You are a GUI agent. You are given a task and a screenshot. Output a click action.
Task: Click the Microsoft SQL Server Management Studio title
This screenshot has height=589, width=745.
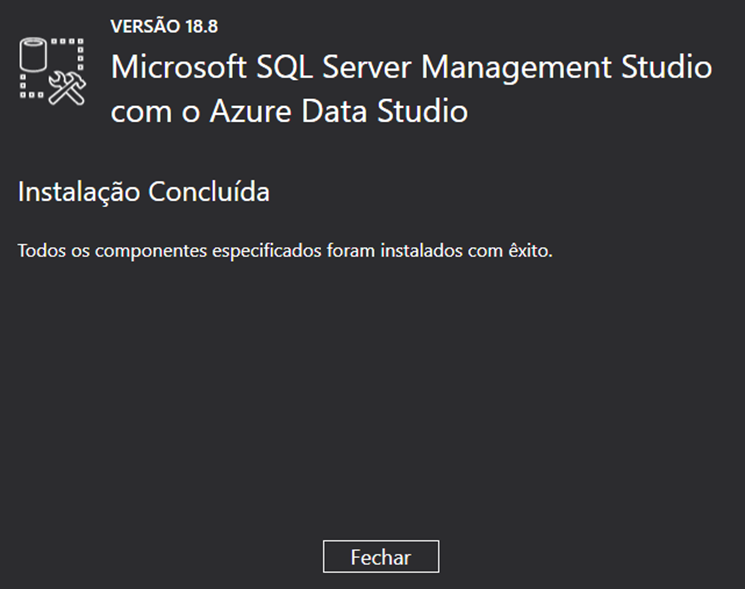point(411,67)
